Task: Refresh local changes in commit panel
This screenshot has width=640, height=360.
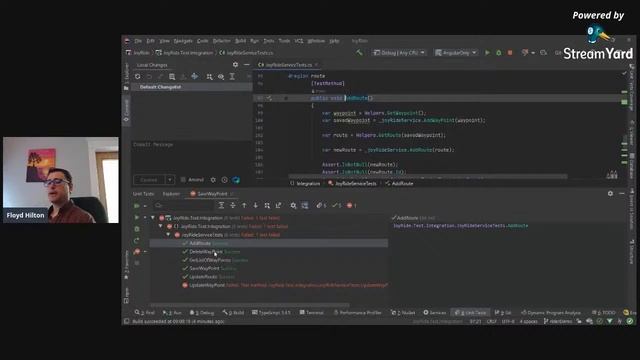Action: (138, 76)
